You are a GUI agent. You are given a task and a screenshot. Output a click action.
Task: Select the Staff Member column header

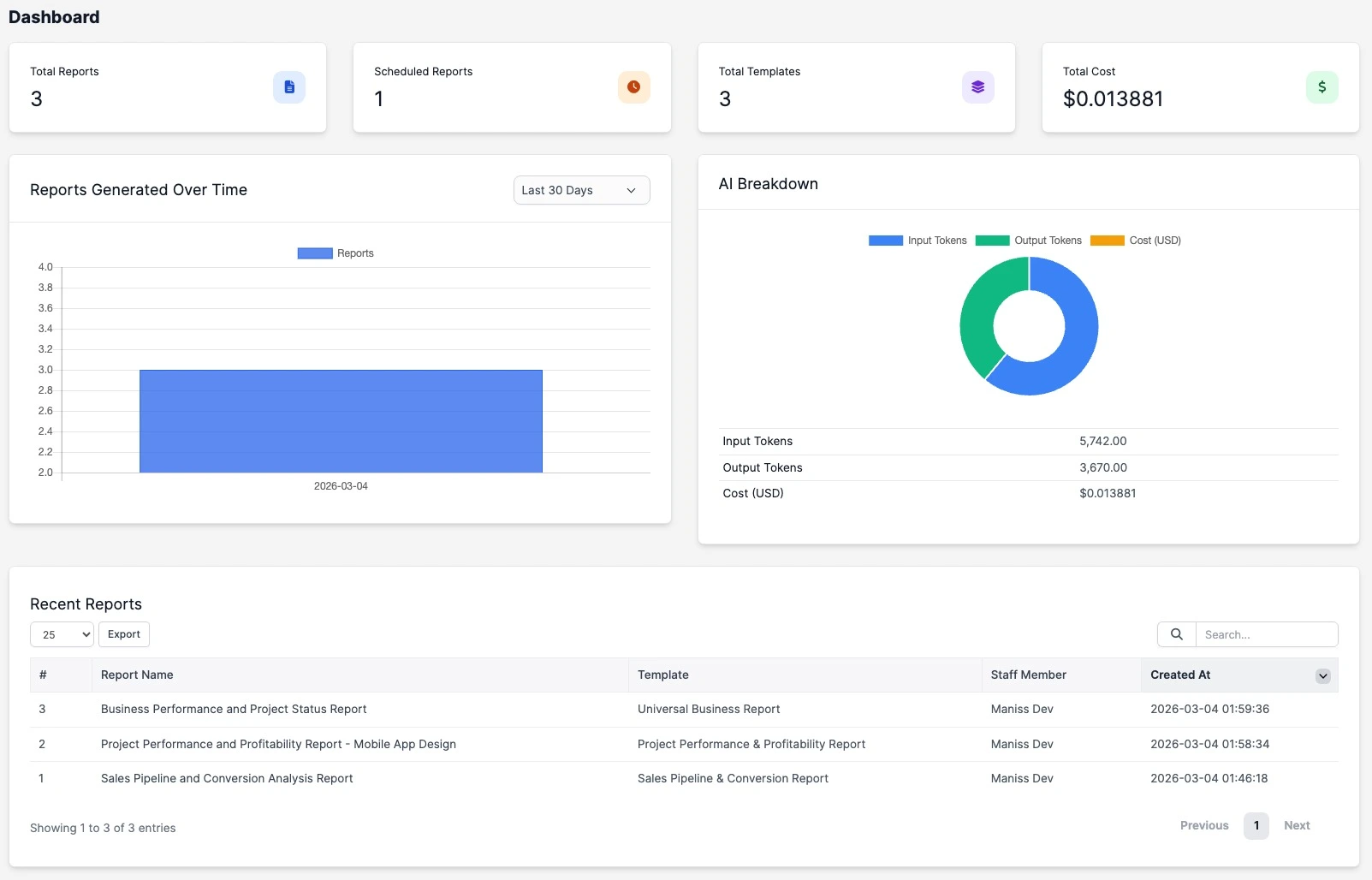[1028, 675]
